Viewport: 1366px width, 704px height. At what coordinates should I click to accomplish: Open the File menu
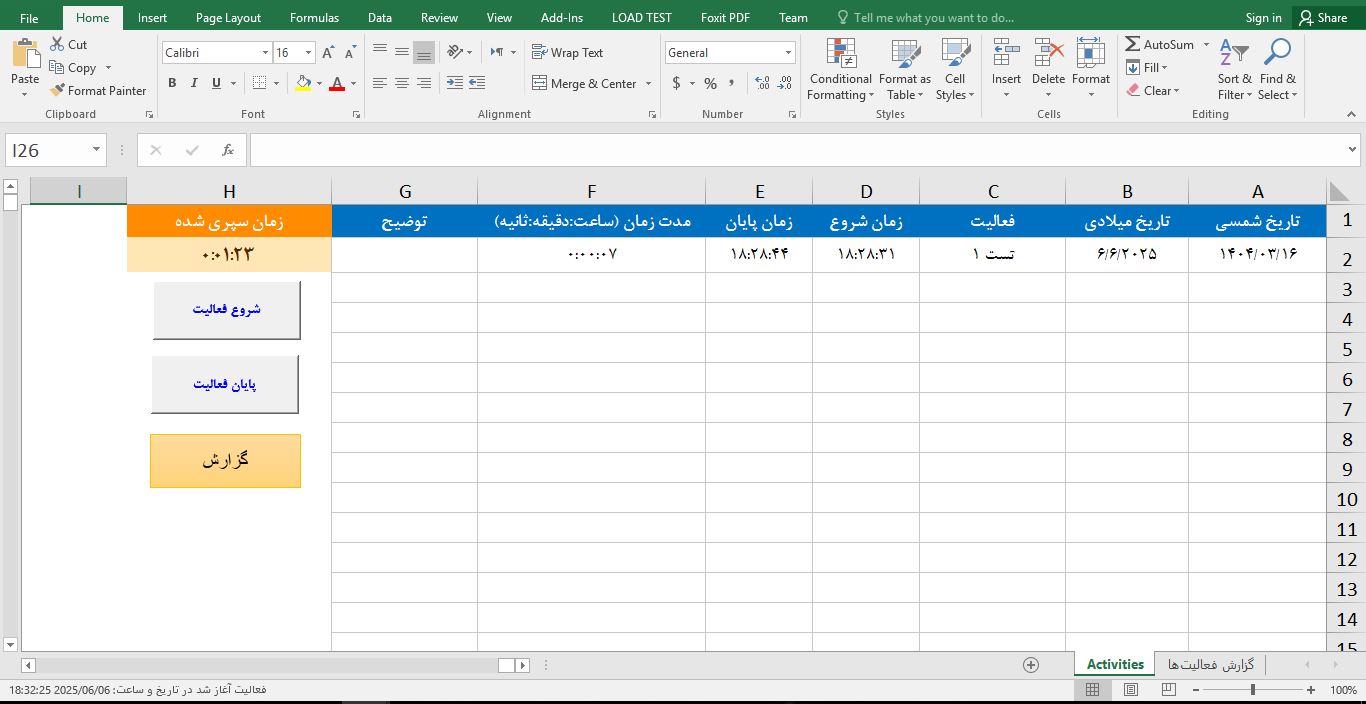29,18
